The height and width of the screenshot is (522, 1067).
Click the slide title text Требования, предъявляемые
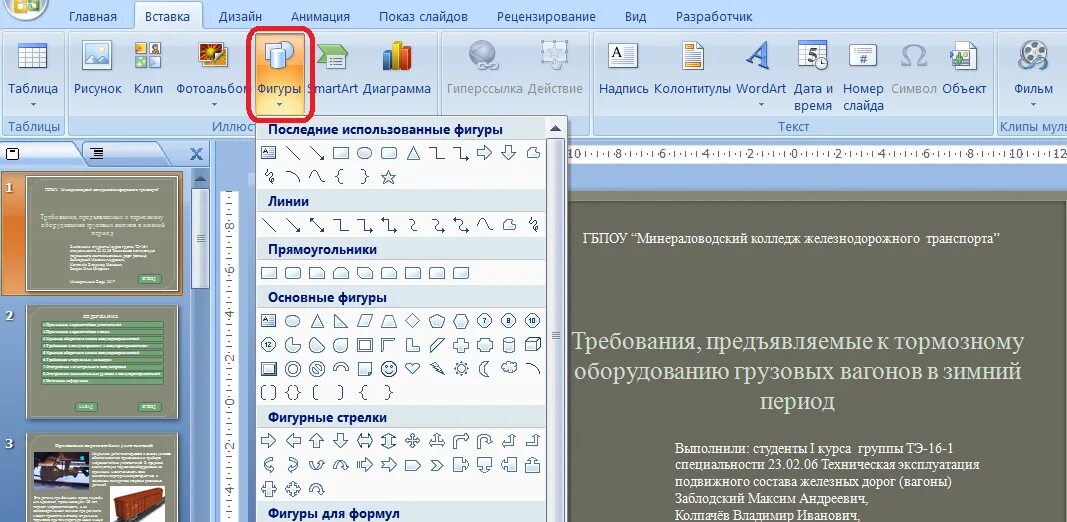pos(797,372)
